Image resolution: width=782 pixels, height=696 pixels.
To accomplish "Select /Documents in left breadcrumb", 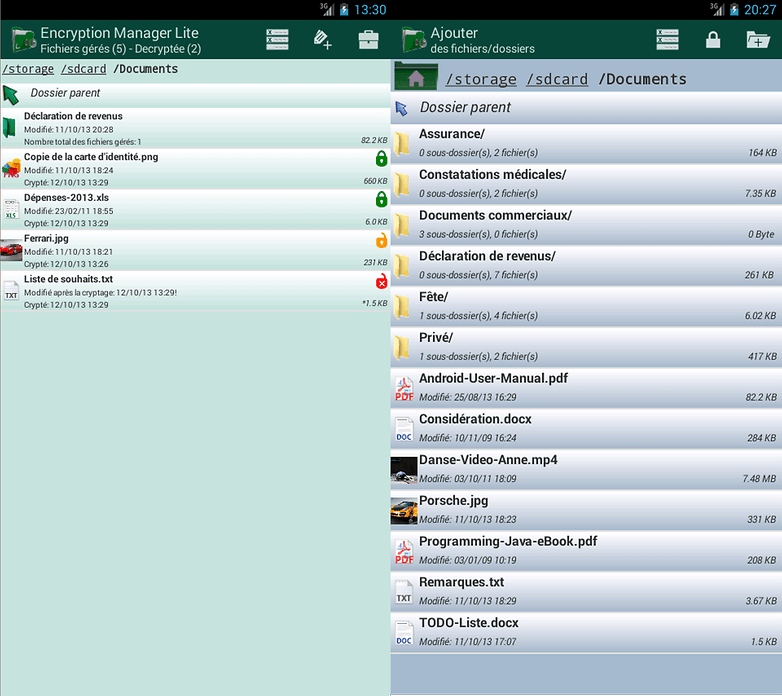I will click(x=146, y=69).
